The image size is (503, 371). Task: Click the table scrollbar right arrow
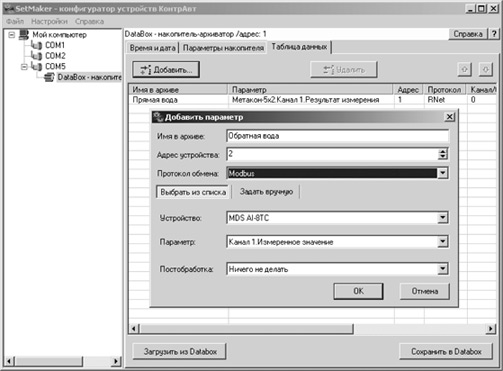[490, 329]
